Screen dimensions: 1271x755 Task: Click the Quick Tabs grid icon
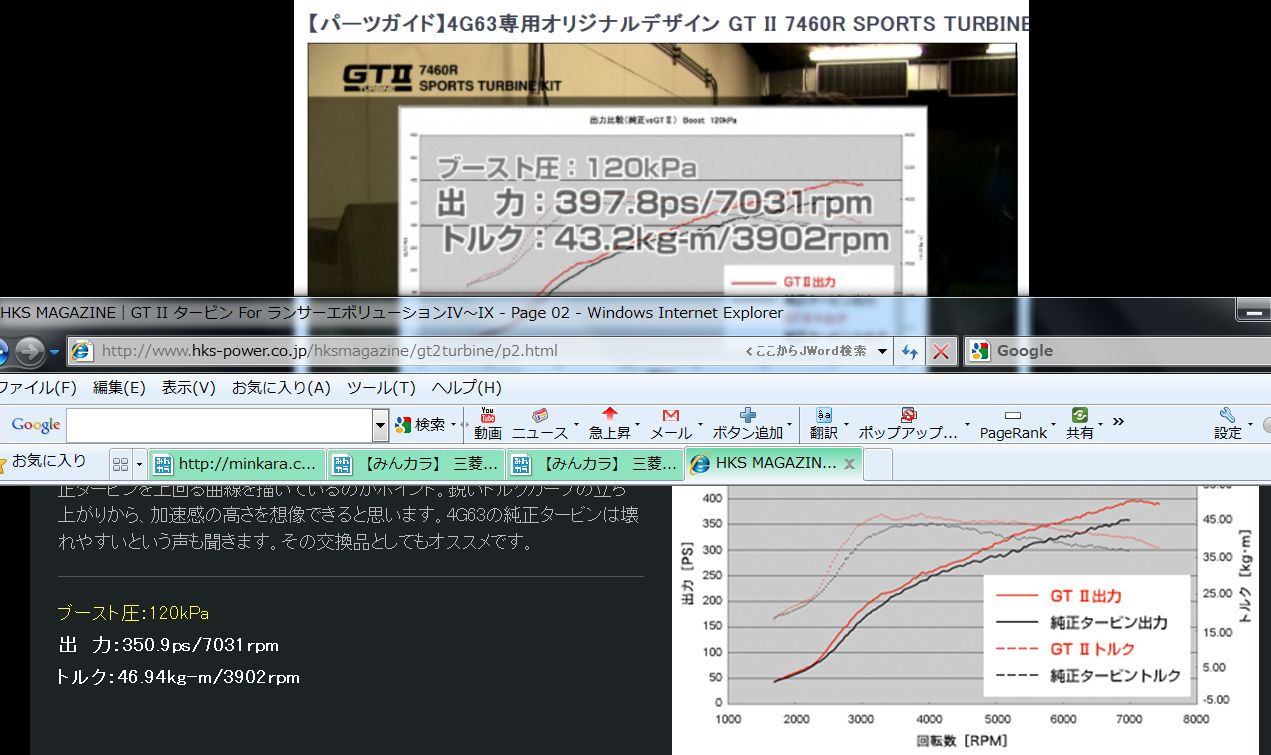(120, 464)
